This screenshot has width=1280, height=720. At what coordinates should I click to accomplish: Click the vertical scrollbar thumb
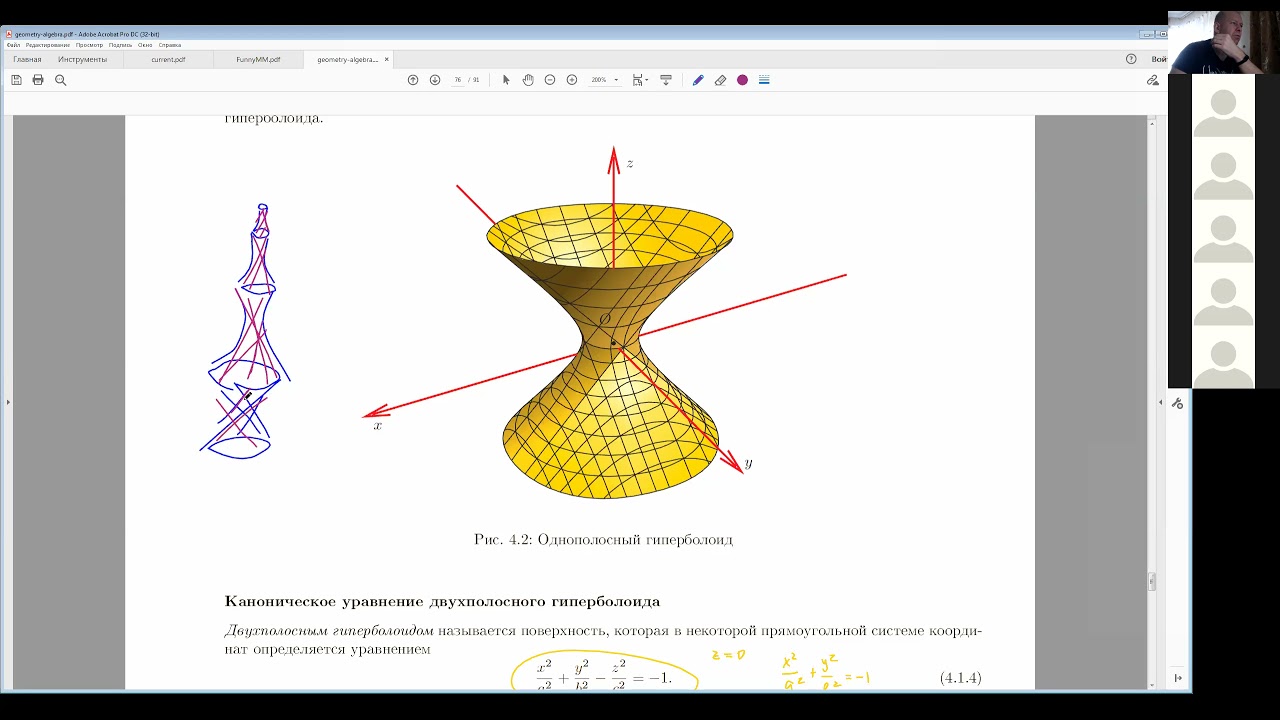coord(1151,581)
